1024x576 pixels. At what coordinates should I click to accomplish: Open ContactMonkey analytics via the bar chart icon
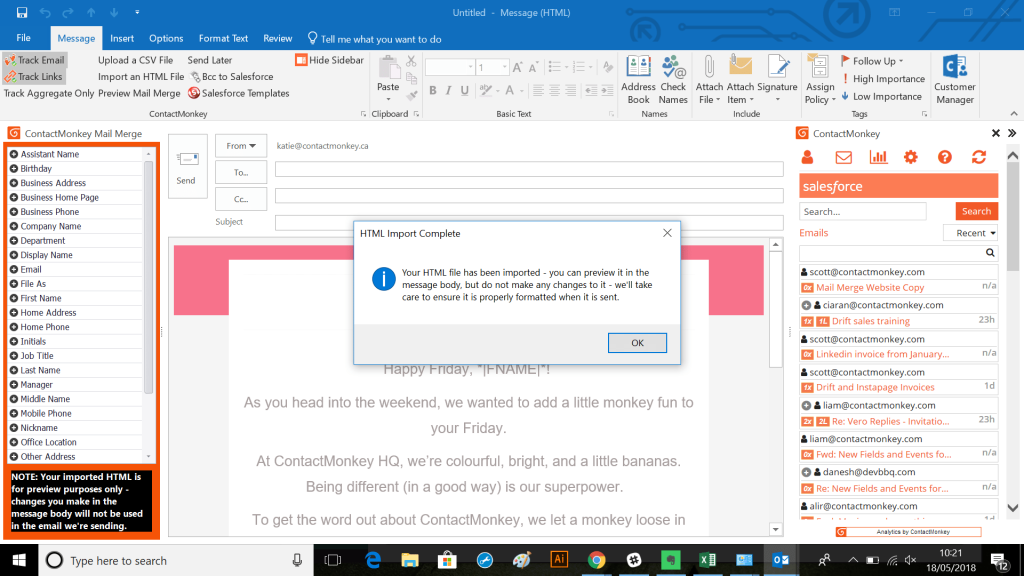click(x=877, y=157)
